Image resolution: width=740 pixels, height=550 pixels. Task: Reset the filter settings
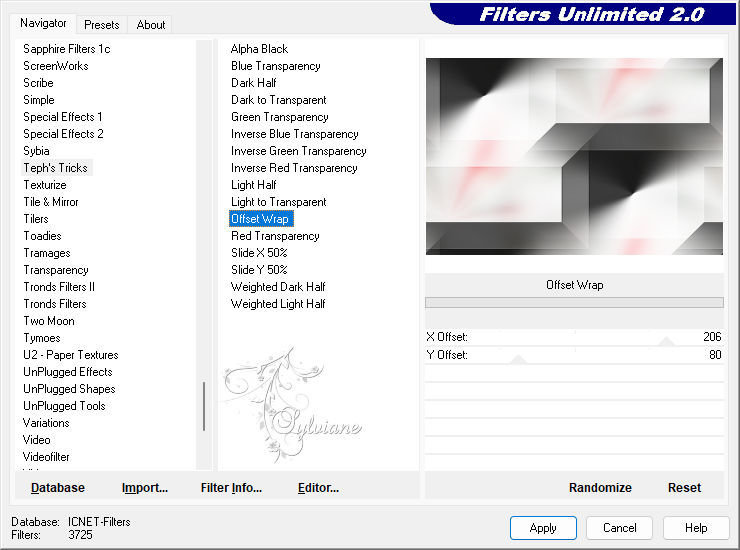click(x=684, y=488)
